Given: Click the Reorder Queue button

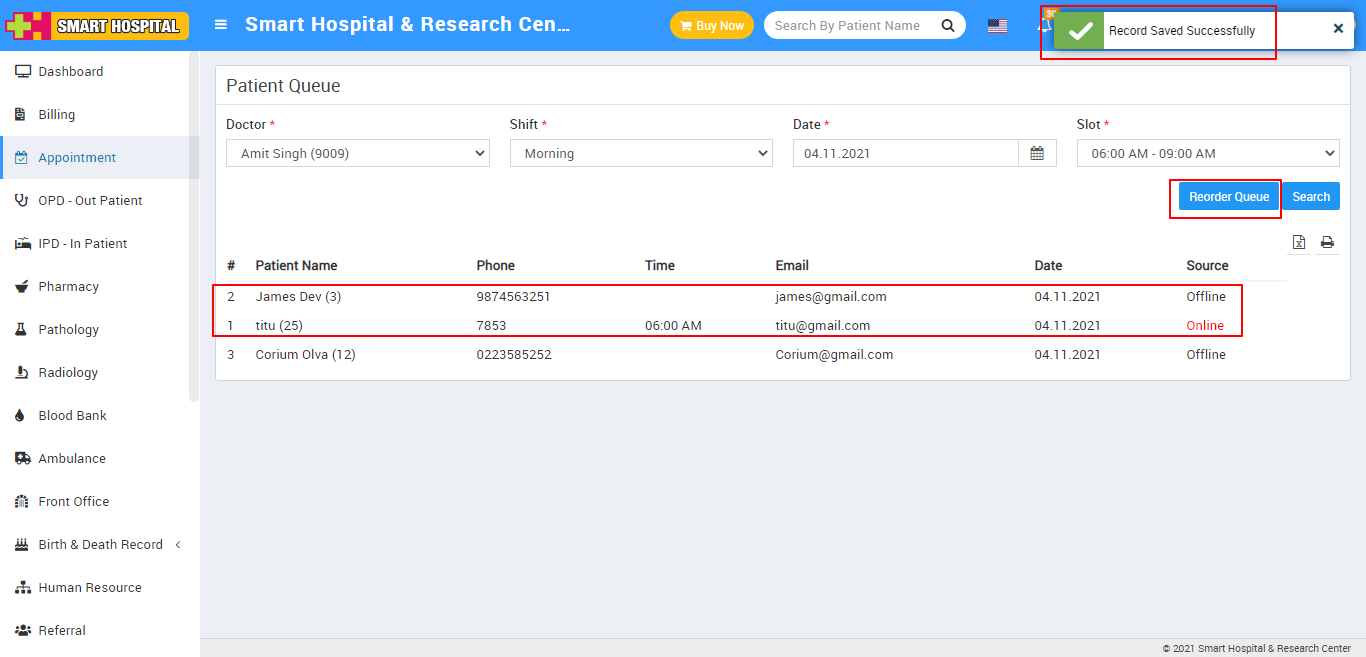Looking at the screenshot, I should [x=1228, y=197].
